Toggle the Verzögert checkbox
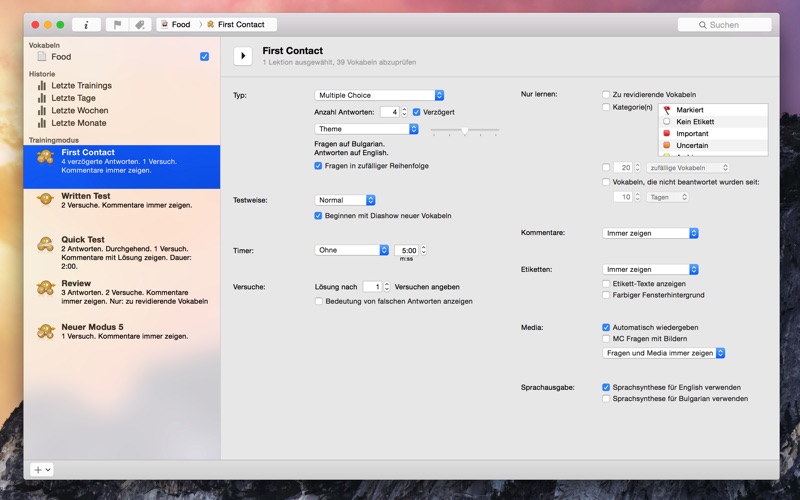This screenshot has width=800, height=500. (x=416, y=112)
